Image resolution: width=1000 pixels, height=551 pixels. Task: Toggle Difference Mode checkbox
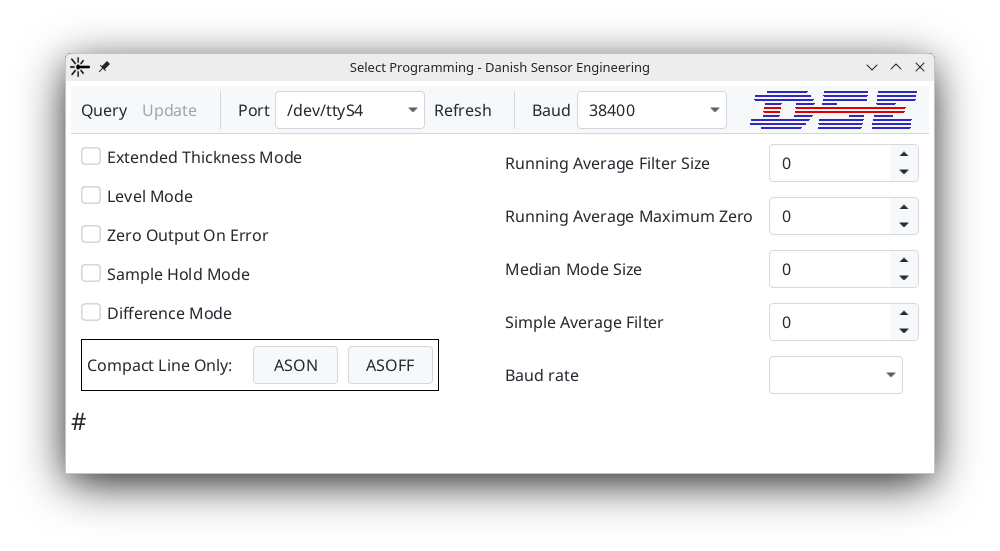click(91, 313)
